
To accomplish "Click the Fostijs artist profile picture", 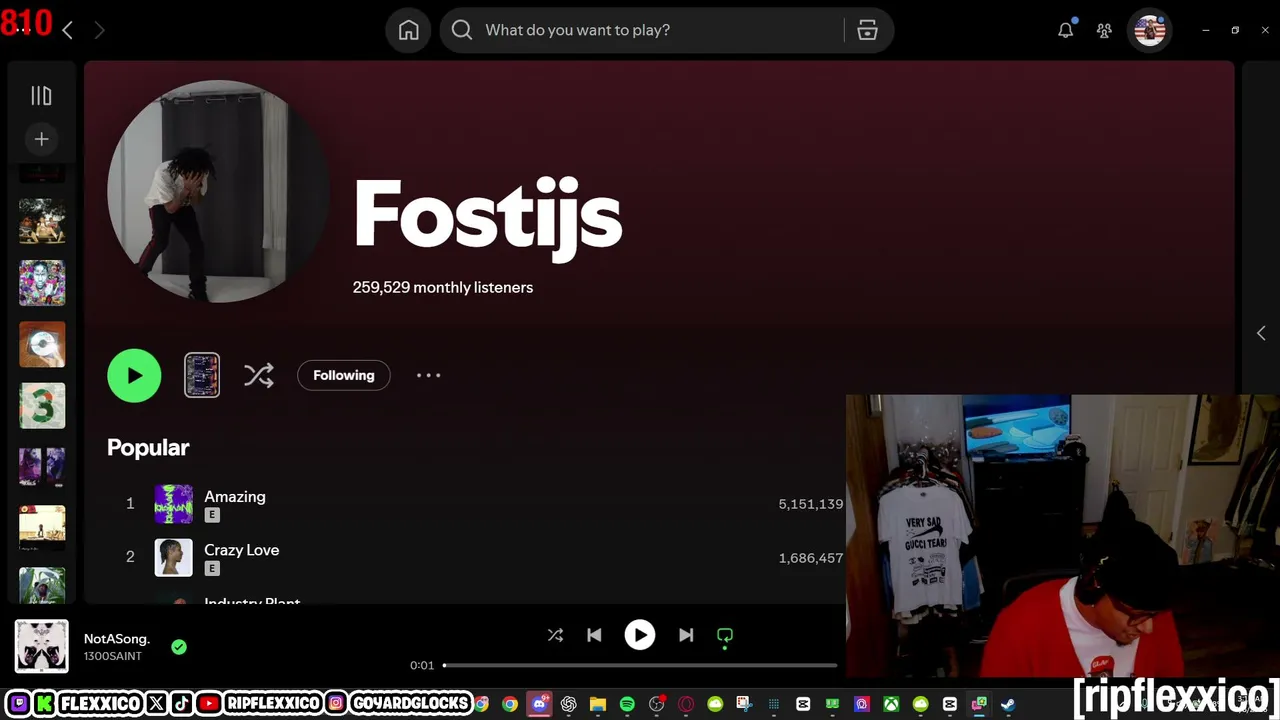I will coord(218,191).
